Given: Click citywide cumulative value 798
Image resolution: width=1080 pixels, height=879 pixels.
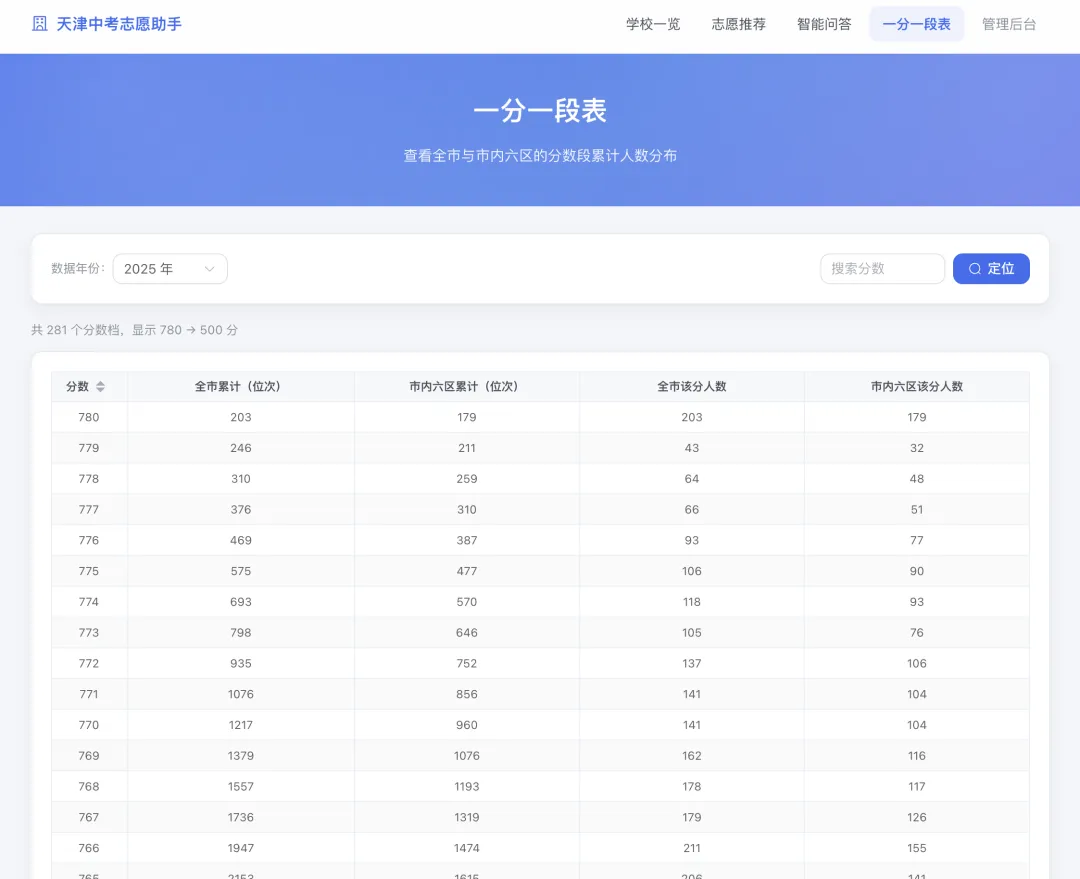Looking at the screenshot, I should (241, 632).
